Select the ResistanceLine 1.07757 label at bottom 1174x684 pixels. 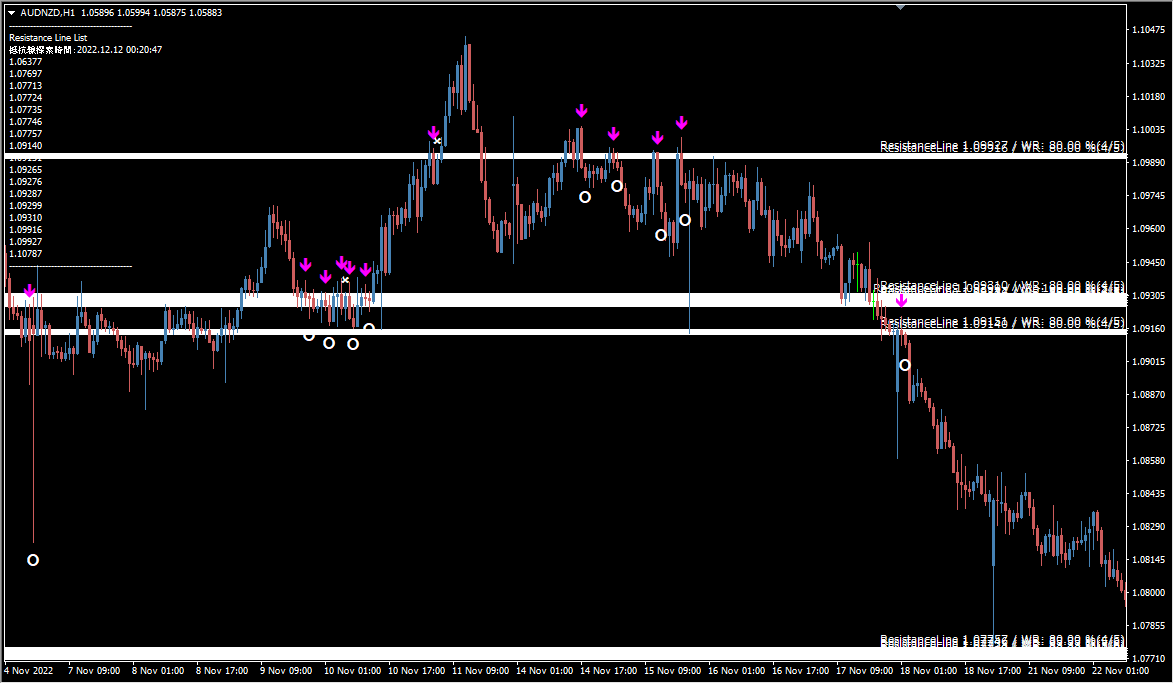click(1002, 640)
